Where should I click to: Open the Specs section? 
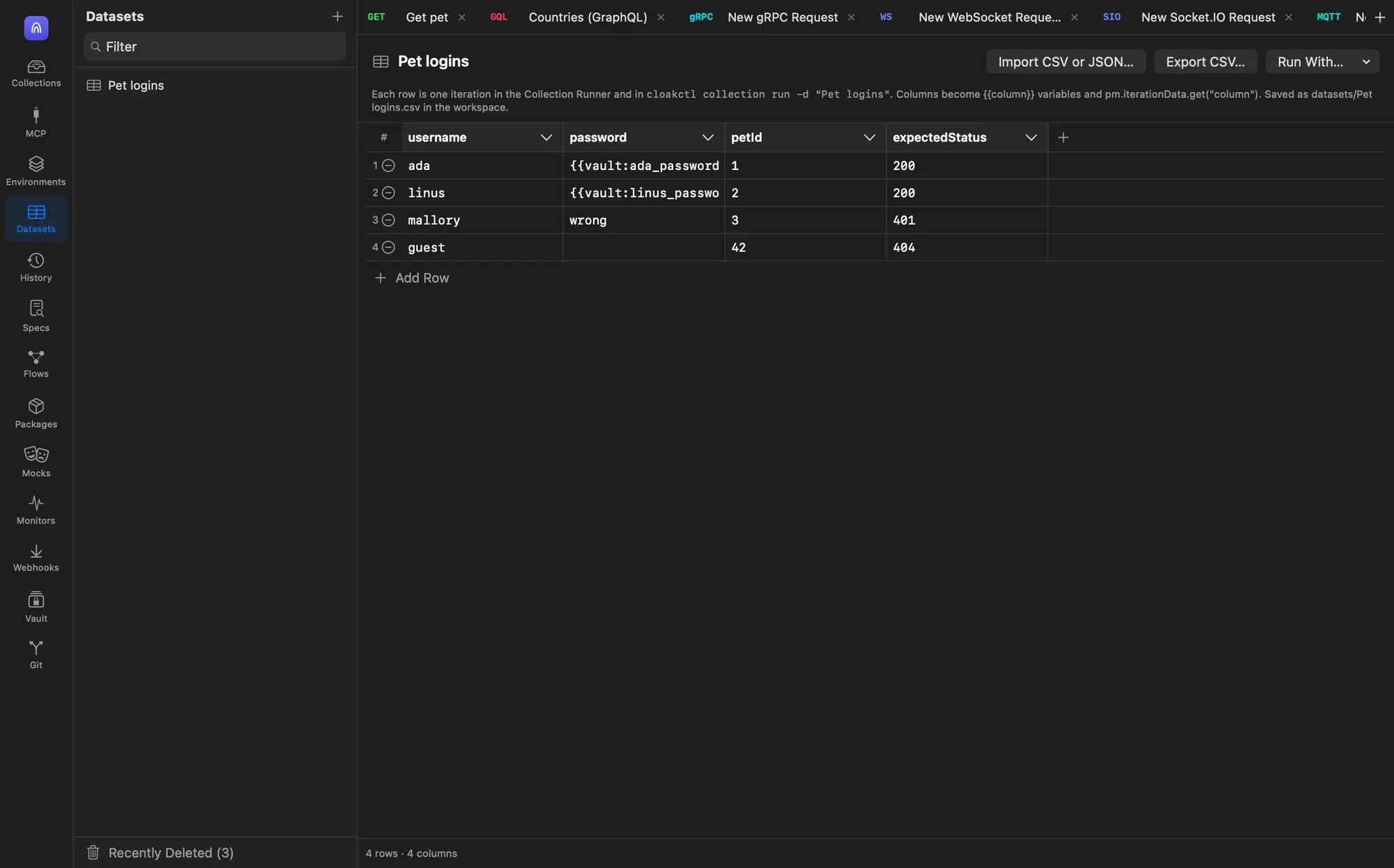click(36, 316)
